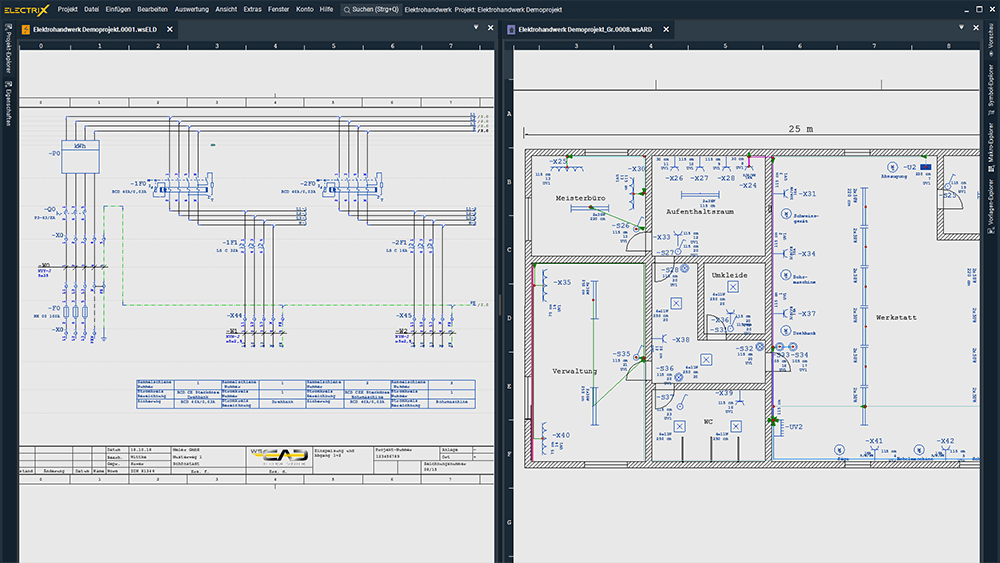Select terminal strip -X44 label
This screenshot has height=563, width=1000.
tap(235, 316)
